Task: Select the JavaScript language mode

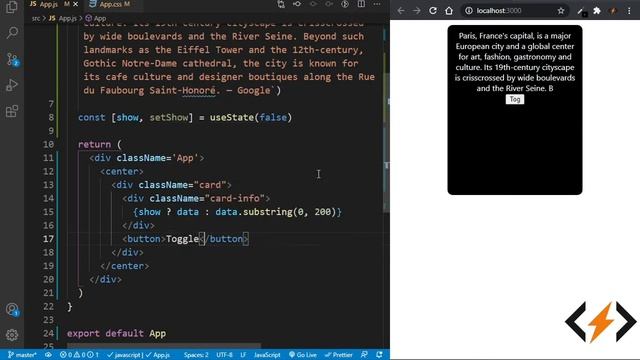Action: coord(267,355)
